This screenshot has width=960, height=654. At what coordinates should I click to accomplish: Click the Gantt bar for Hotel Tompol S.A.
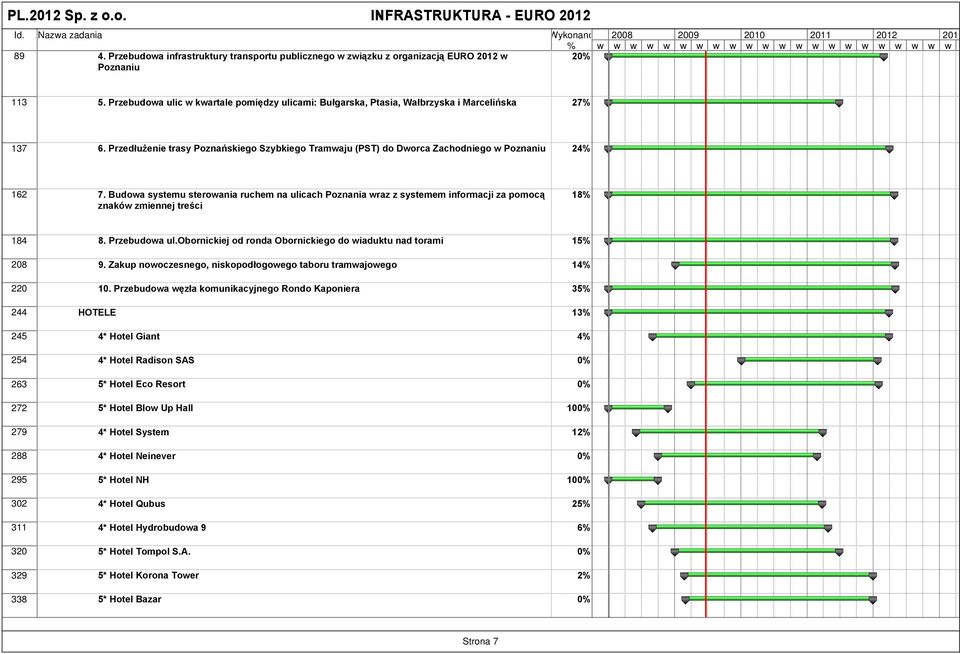coord(757,551)
